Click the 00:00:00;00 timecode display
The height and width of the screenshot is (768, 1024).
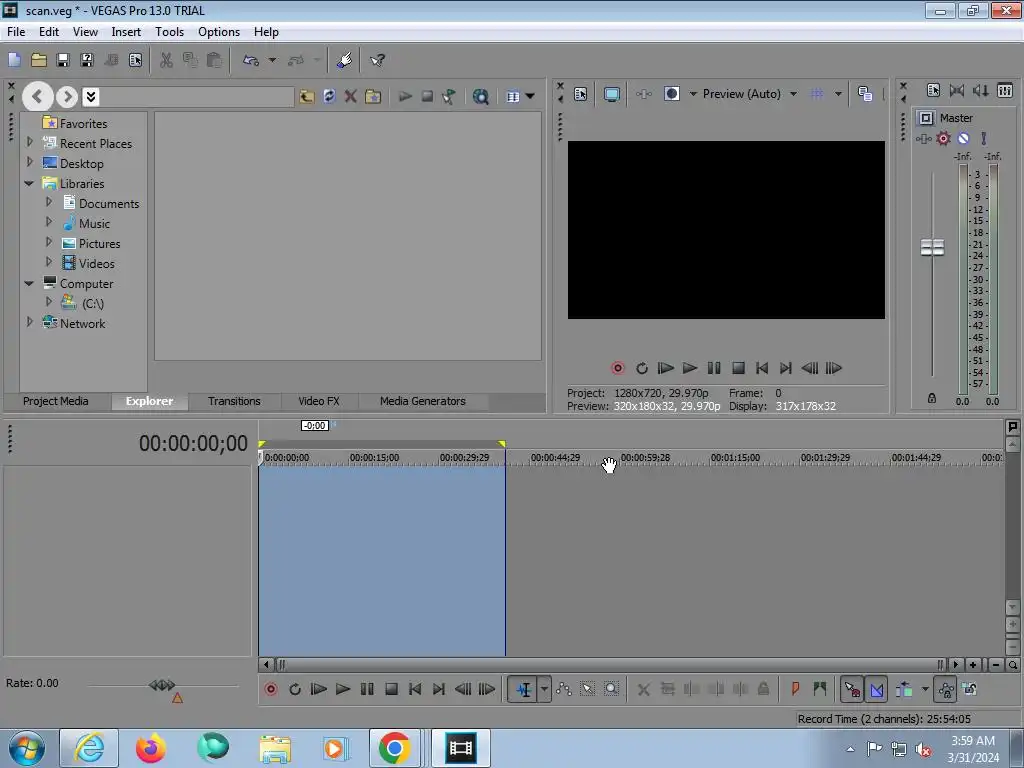(193, 443)
